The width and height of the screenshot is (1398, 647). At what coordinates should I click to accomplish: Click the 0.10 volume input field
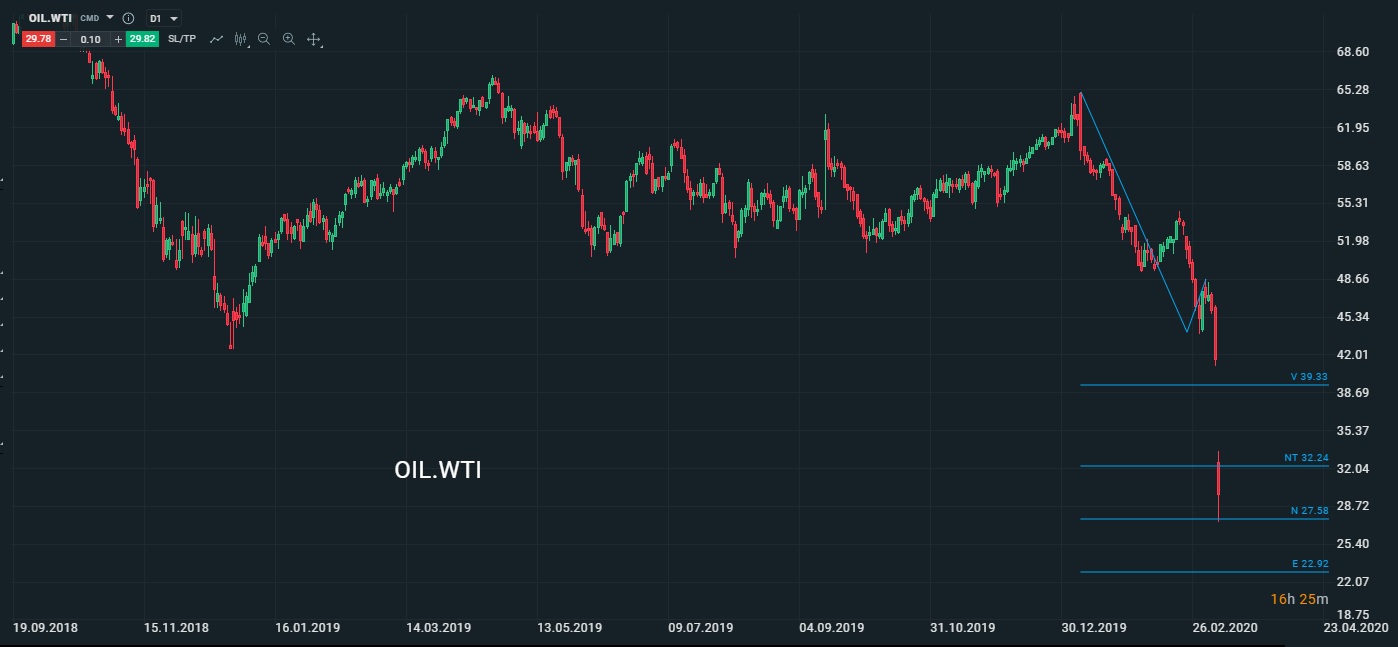pos(91,39)
